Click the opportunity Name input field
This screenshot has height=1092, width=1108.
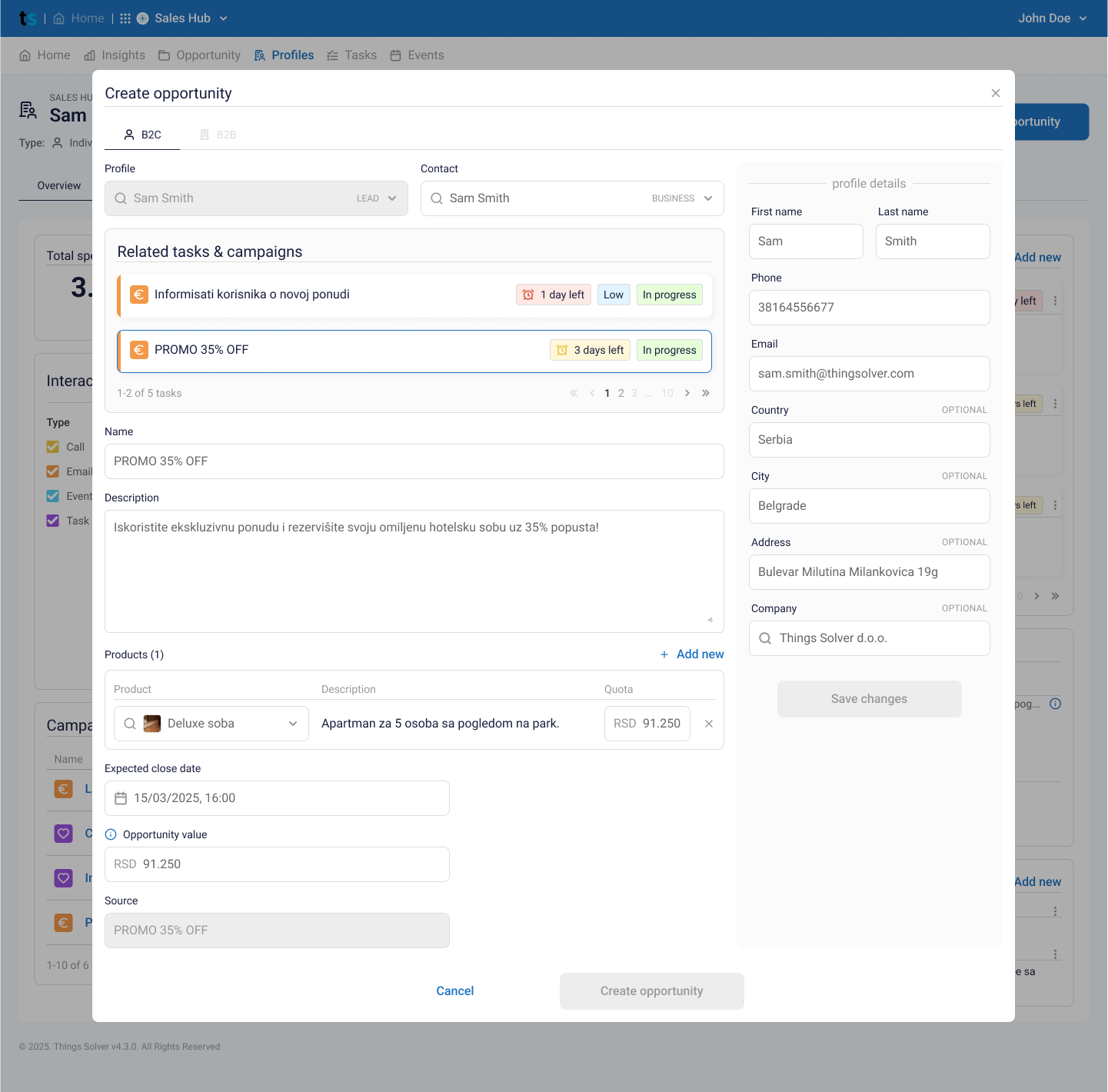click(x=414, y=461)
